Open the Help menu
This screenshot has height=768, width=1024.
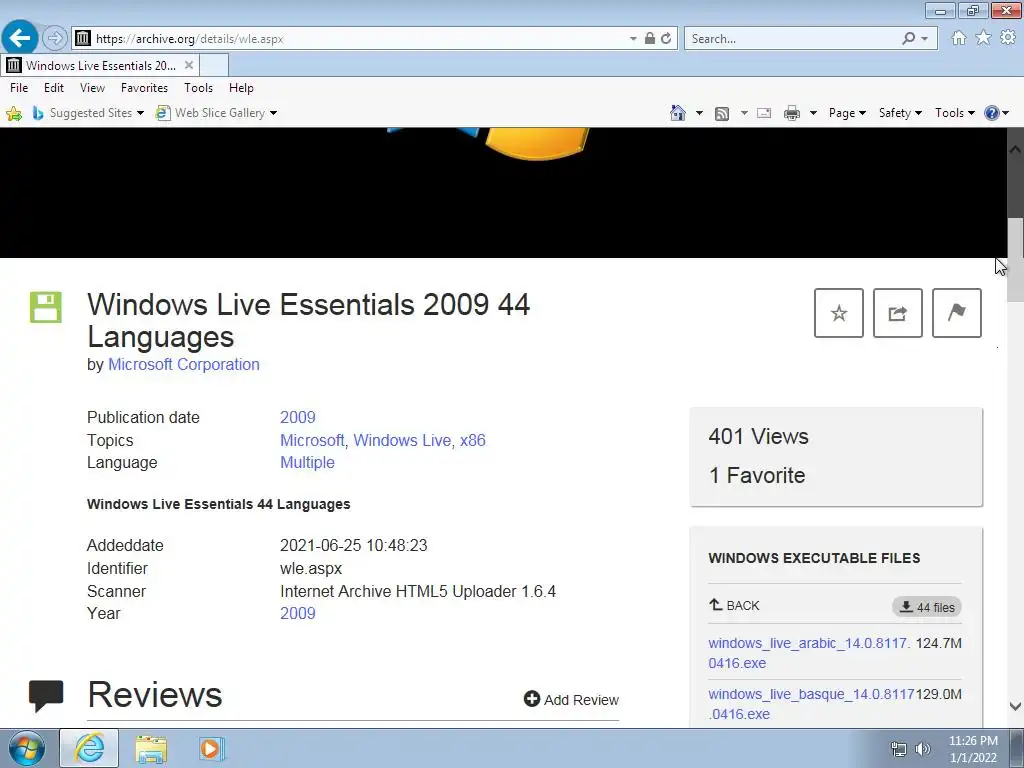(241, 88)
